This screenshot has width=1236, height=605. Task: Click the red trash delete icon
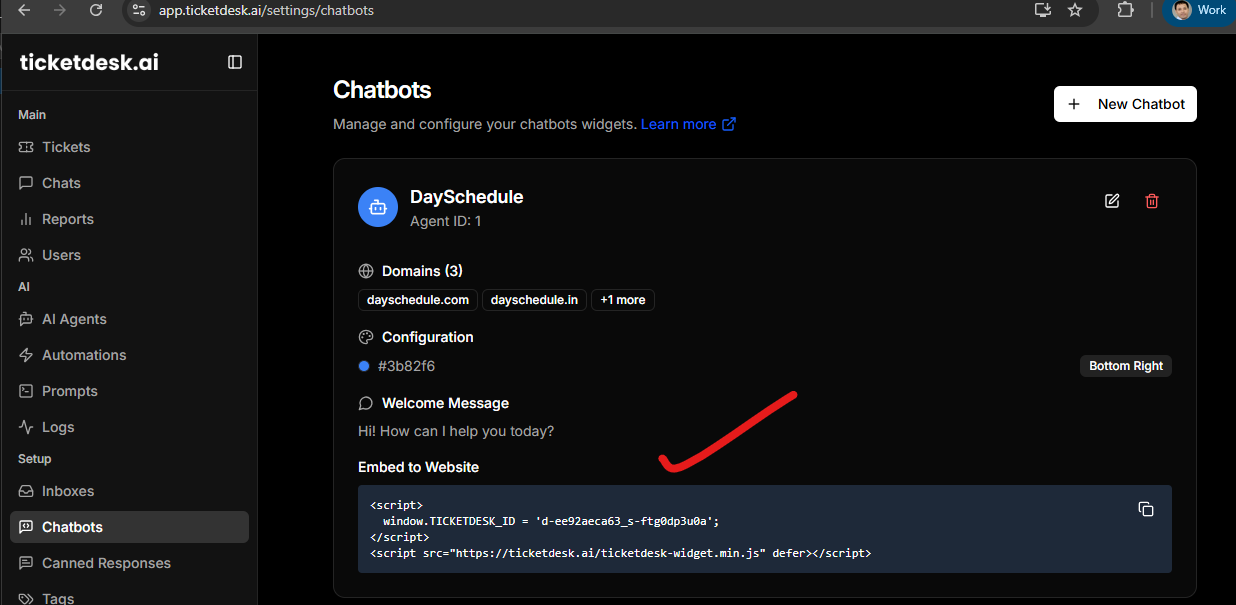pyautogui.click(x=1152, y=201)
